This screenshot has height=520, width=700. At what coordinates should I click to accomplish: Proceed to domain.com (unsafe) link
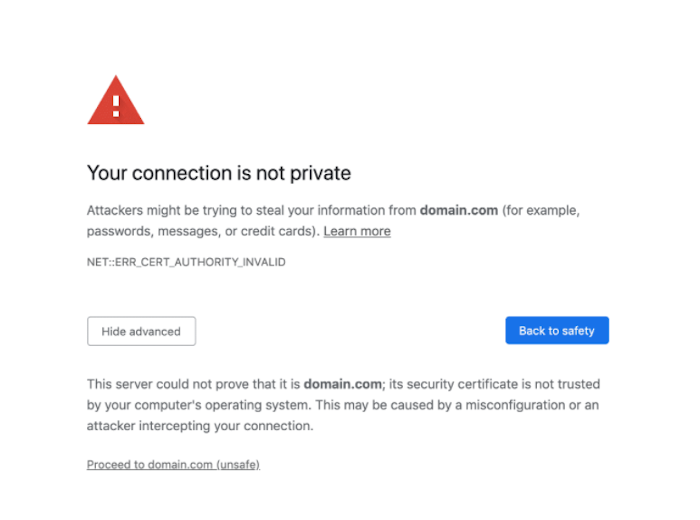[x=173, y=465]
